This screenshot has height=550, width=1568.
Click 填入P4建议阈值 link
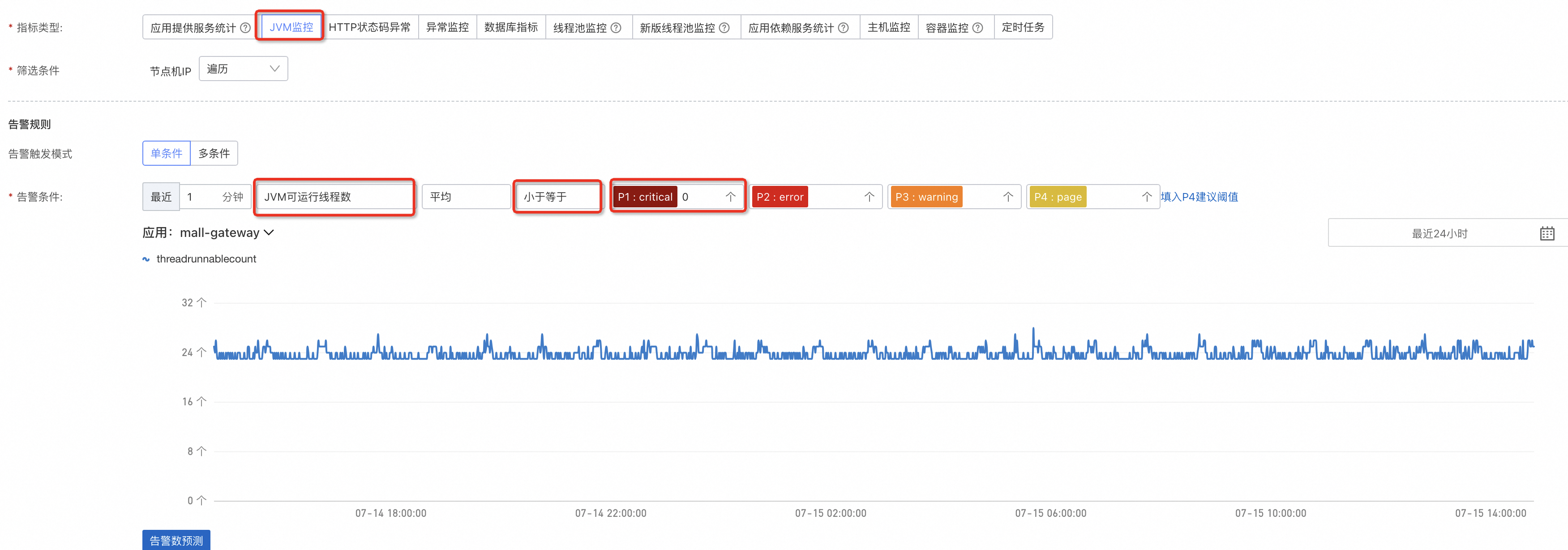click(1199, 197)
